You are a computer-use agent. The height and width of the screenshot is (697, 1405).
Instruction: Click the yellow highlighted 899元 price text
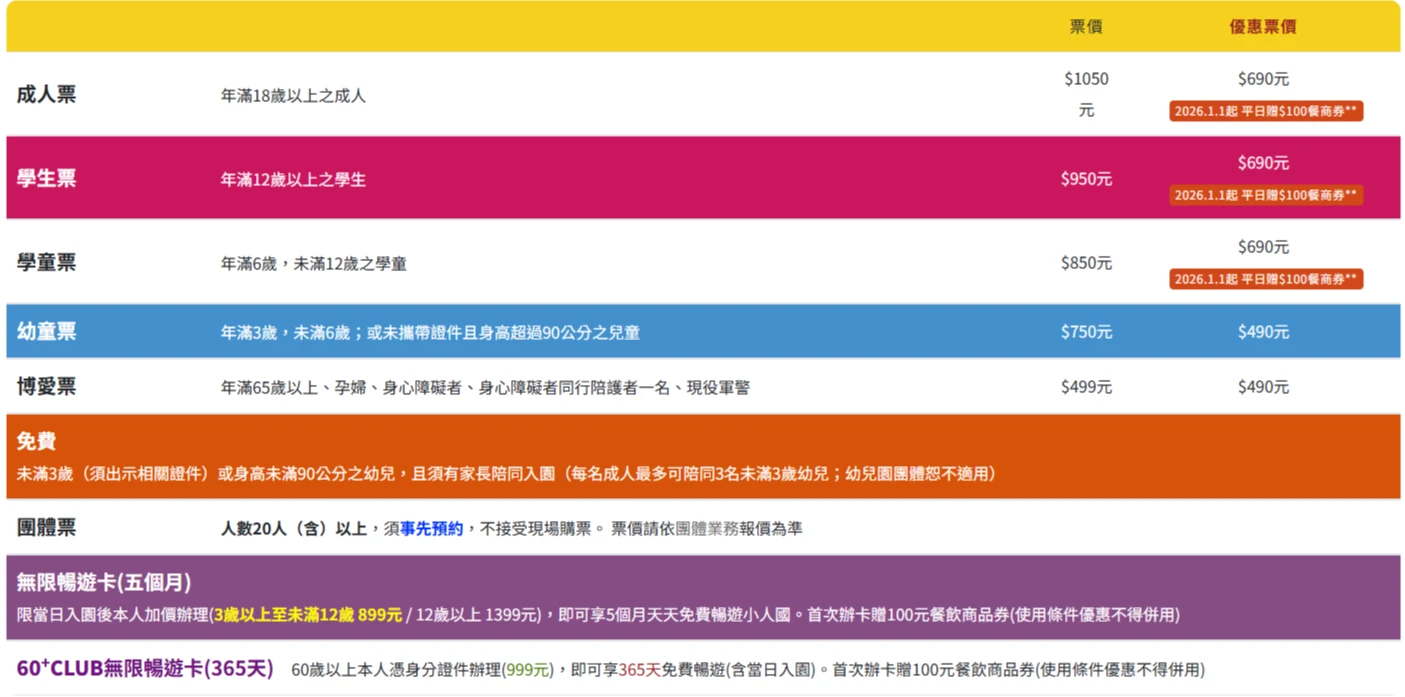pyautogui.click(x=379, y=615)
